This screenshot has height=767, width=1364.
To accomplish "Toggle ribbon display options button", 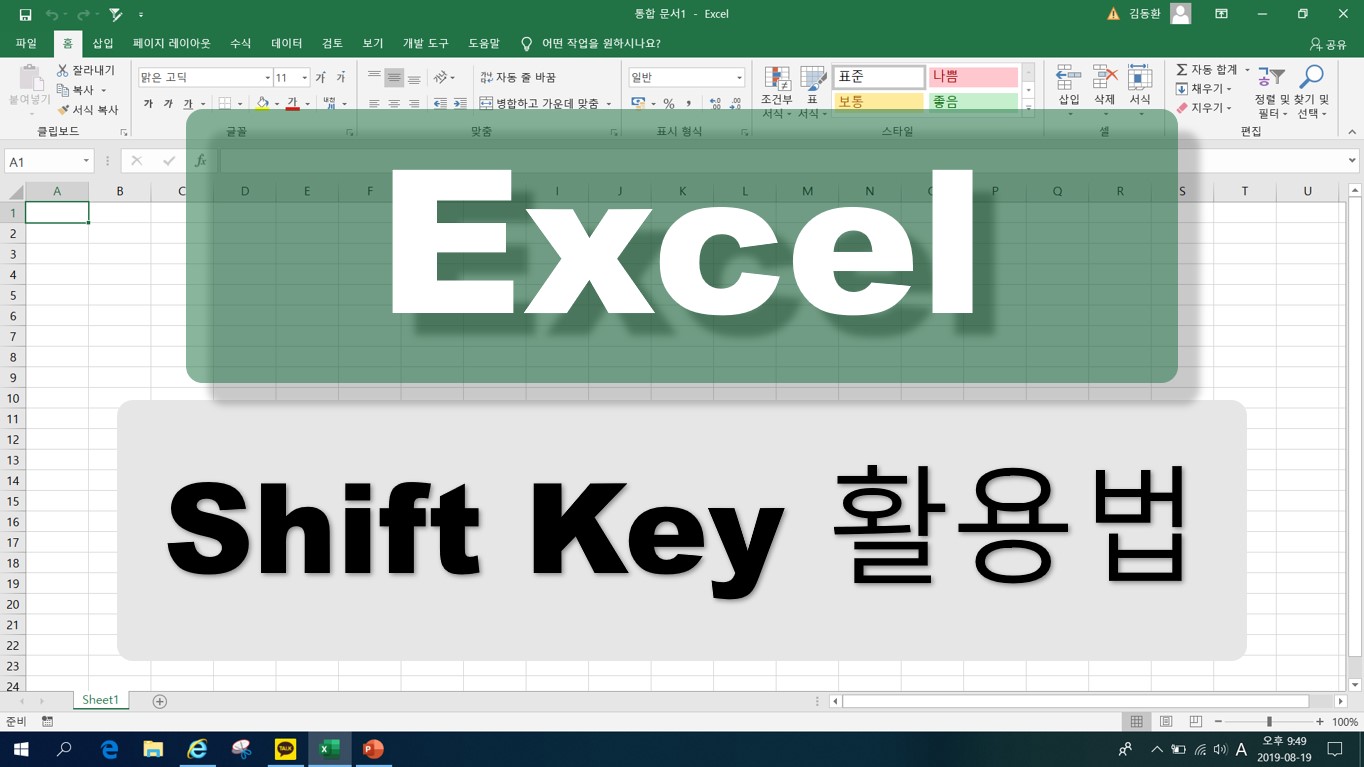I will pos(1221,14).
